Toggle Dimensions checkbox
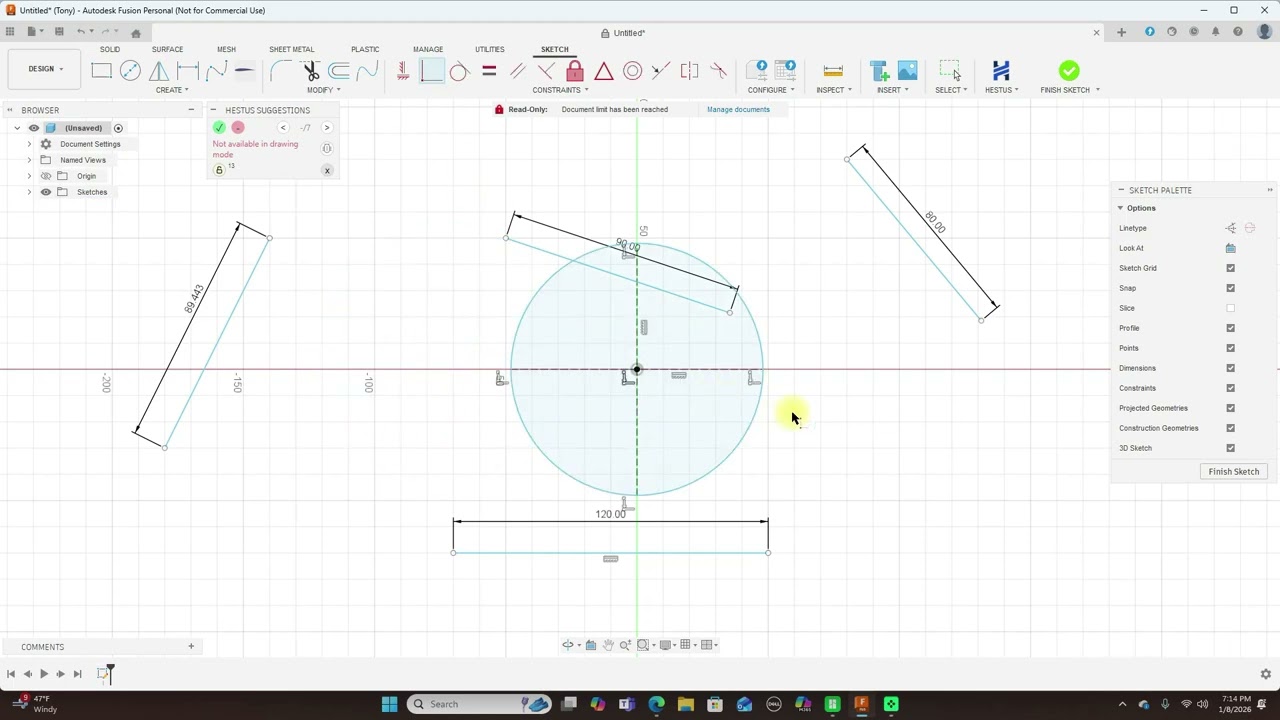The width and height of the screenshot is (1280, 720). point(1231,368)
